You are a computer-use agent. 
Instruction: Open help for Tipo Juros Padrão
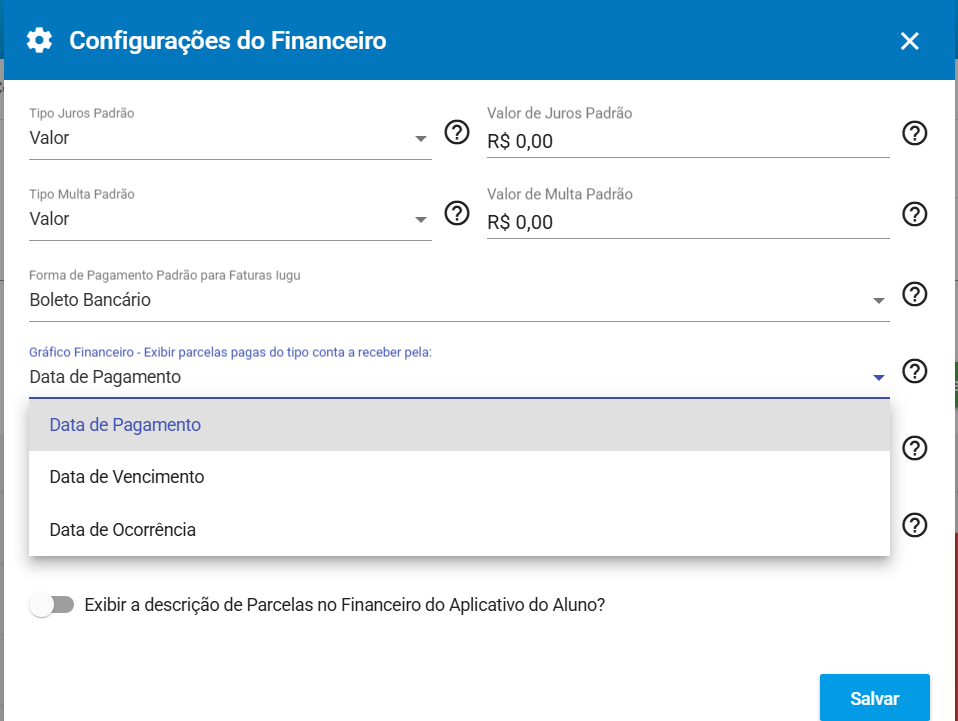click(457, 132)
